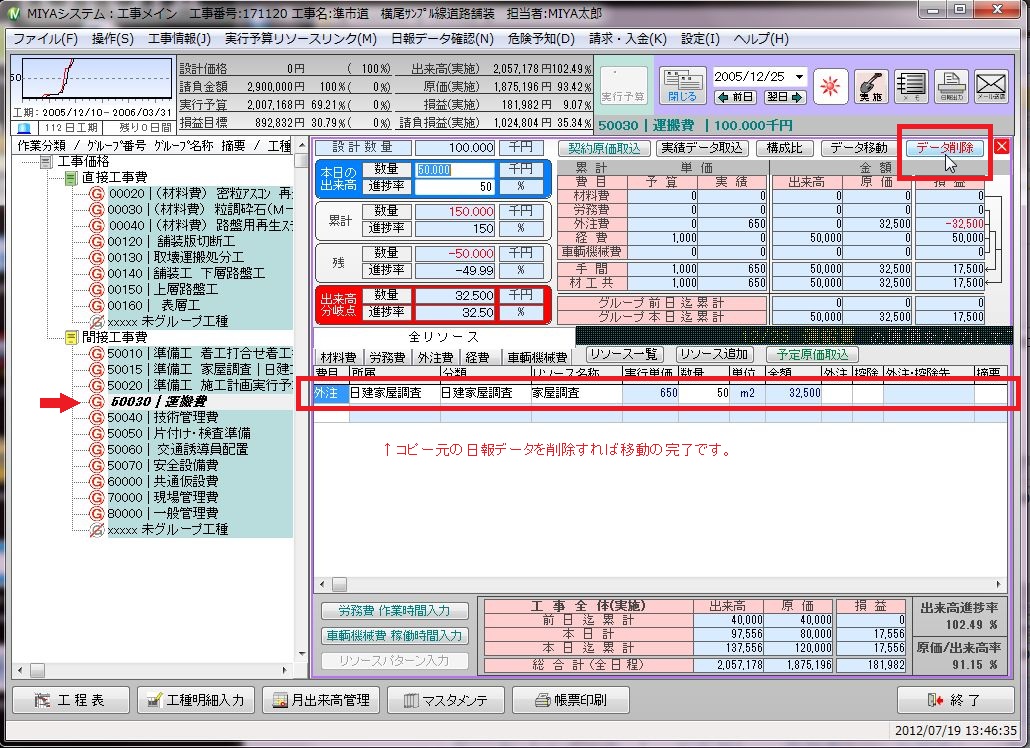Switch to the 材料費 tab
1030x748 pixels.
pyautogui.click(x=338, y=357)
